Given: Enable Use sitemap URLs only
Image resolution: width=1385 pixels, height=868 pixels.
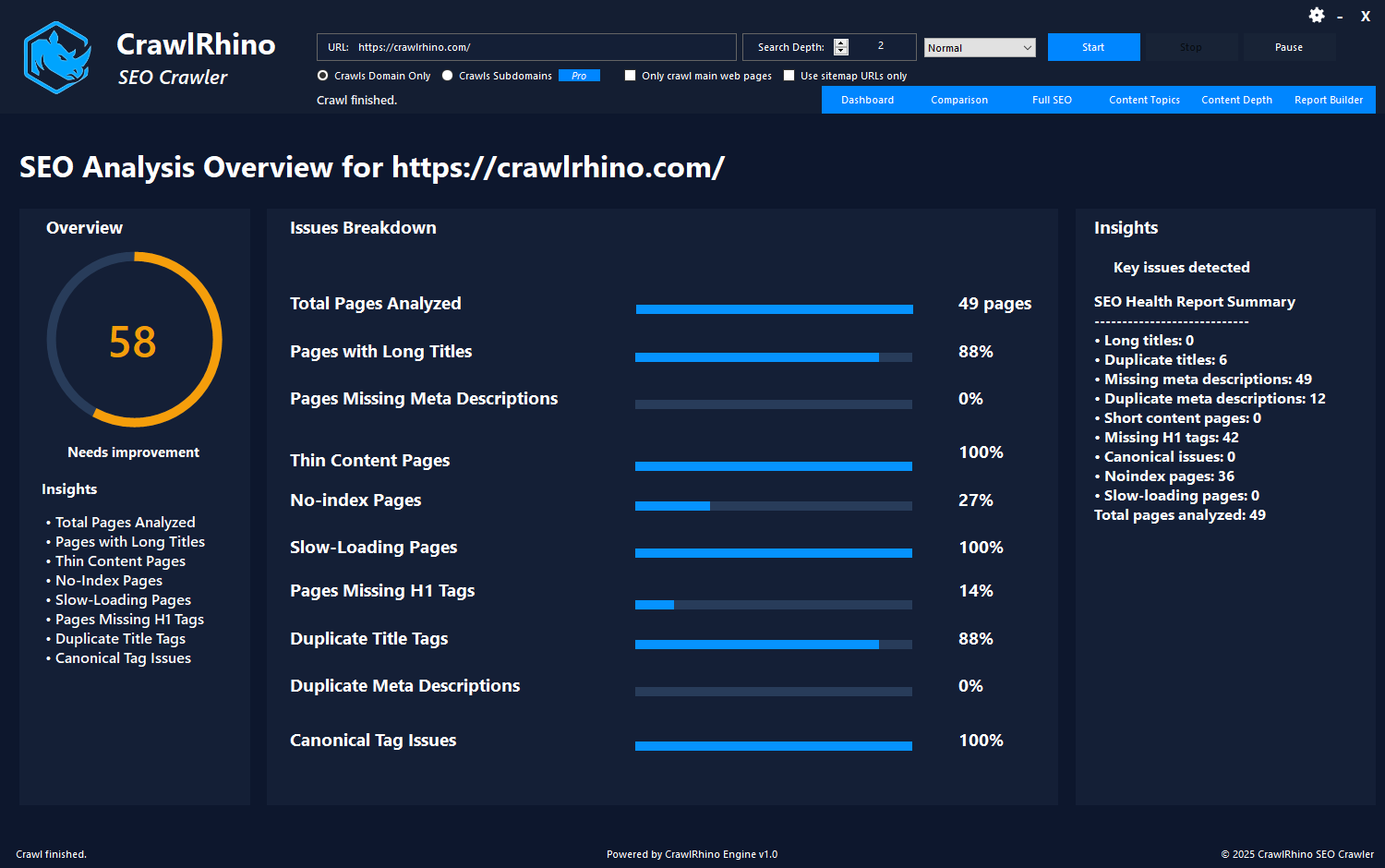Looking at the screenshot, I should pyautogui.click(x=789, y=76).
